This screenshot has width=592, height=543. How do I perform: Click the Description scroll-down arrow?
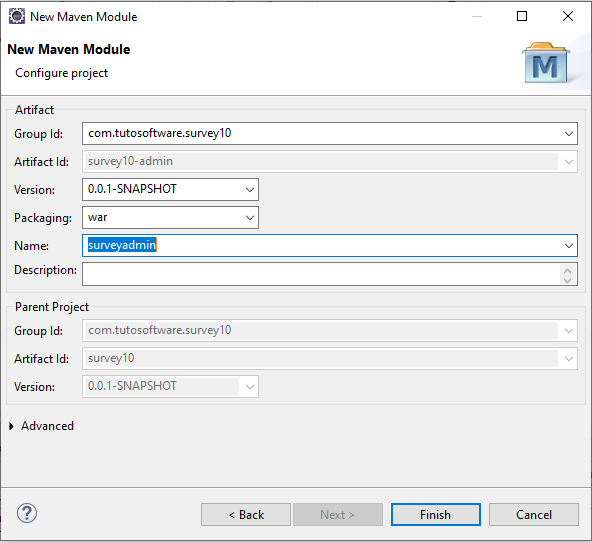[567, 280]
